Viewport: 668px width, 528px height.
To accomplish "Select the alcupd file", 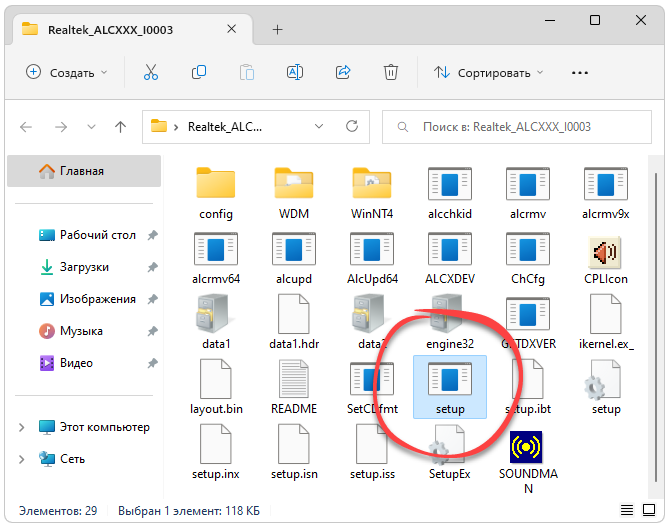I will click(294, 258).
